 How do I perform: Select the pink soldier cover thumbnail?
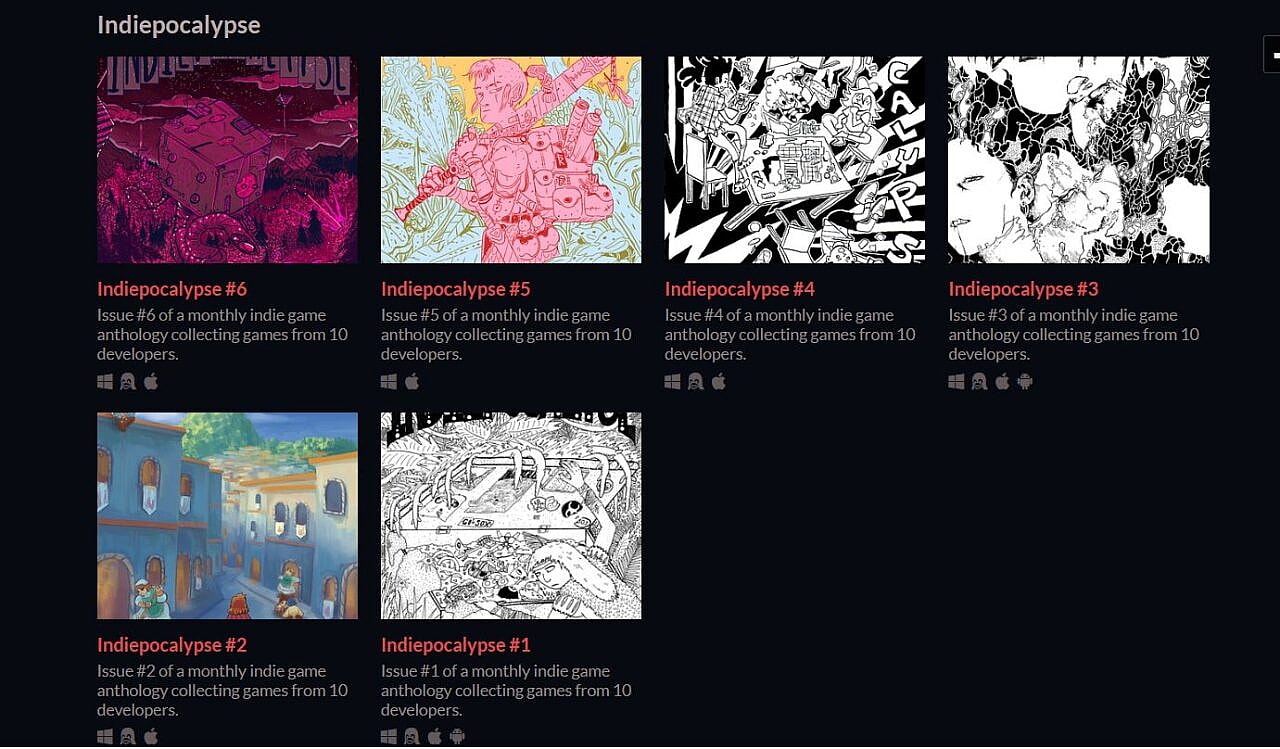click(511, 160)
